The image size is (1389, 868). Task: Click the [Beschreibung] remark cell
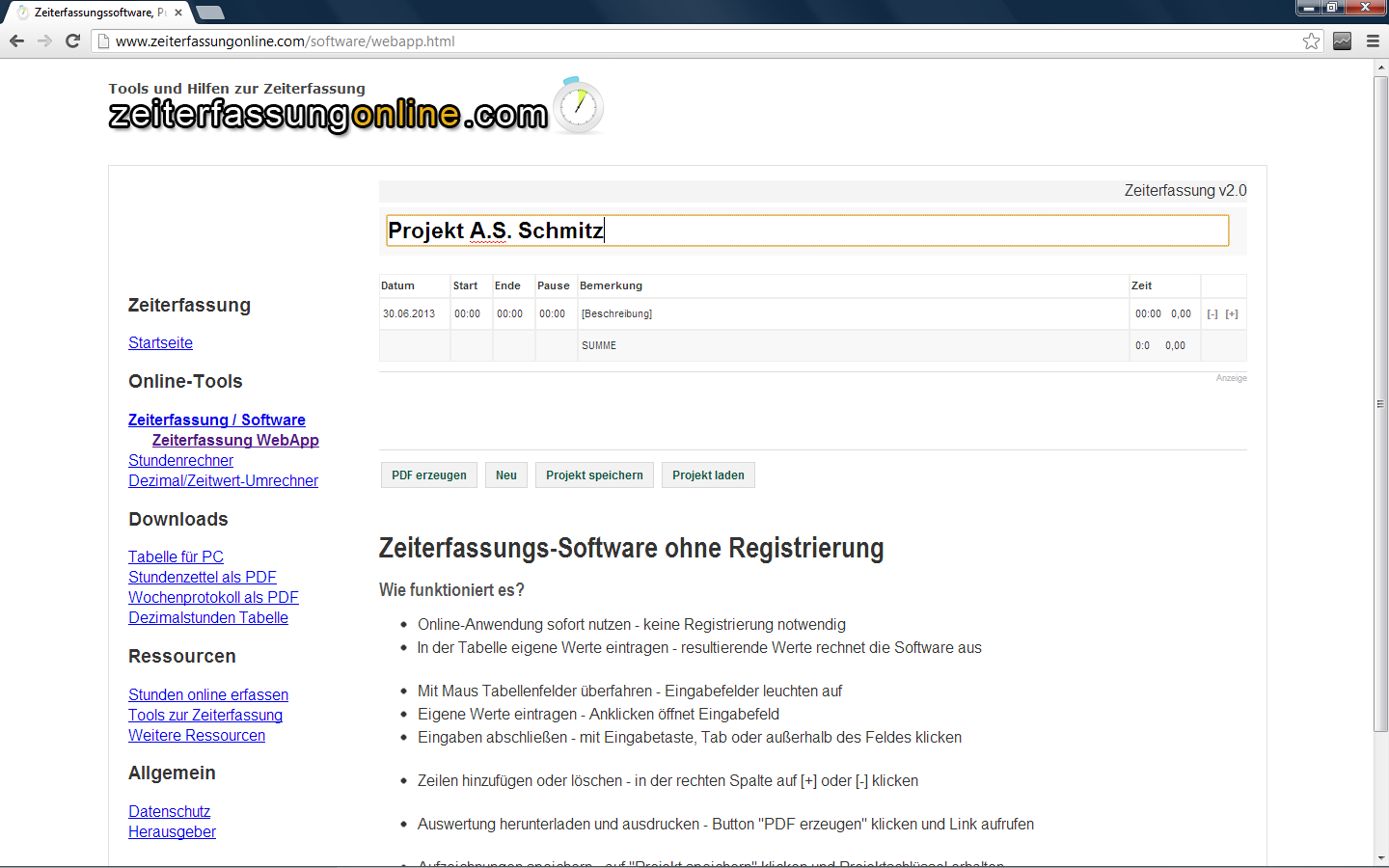[x=853, y=313]
